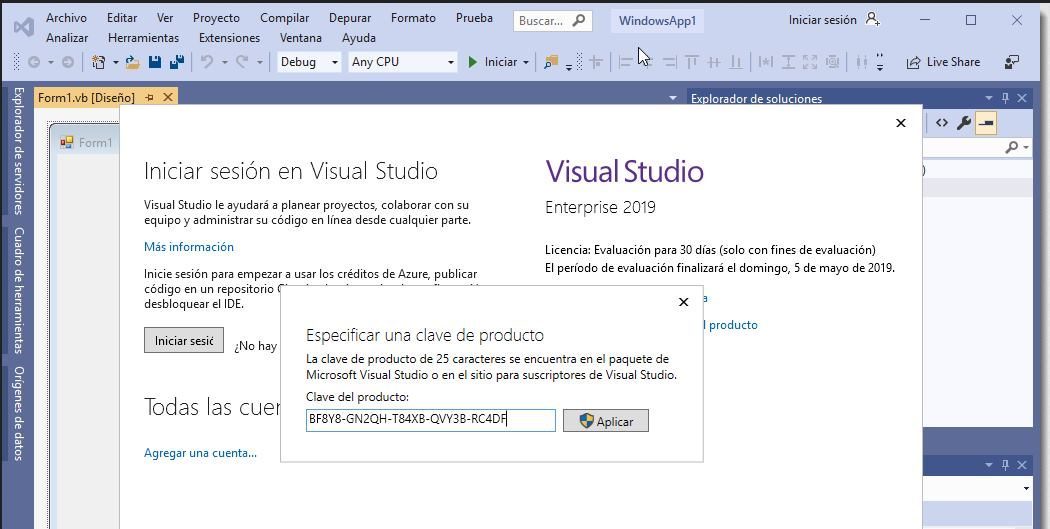Toggle the preview selected items icon

(986, 123)
